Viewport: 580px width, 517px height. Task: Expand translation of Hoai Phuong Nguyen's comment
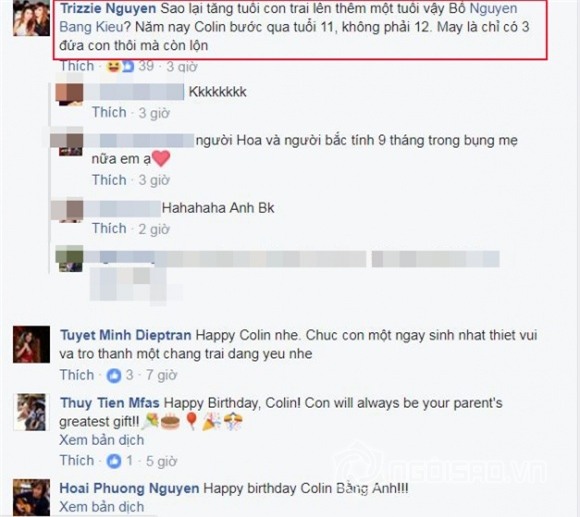(102, 507)
